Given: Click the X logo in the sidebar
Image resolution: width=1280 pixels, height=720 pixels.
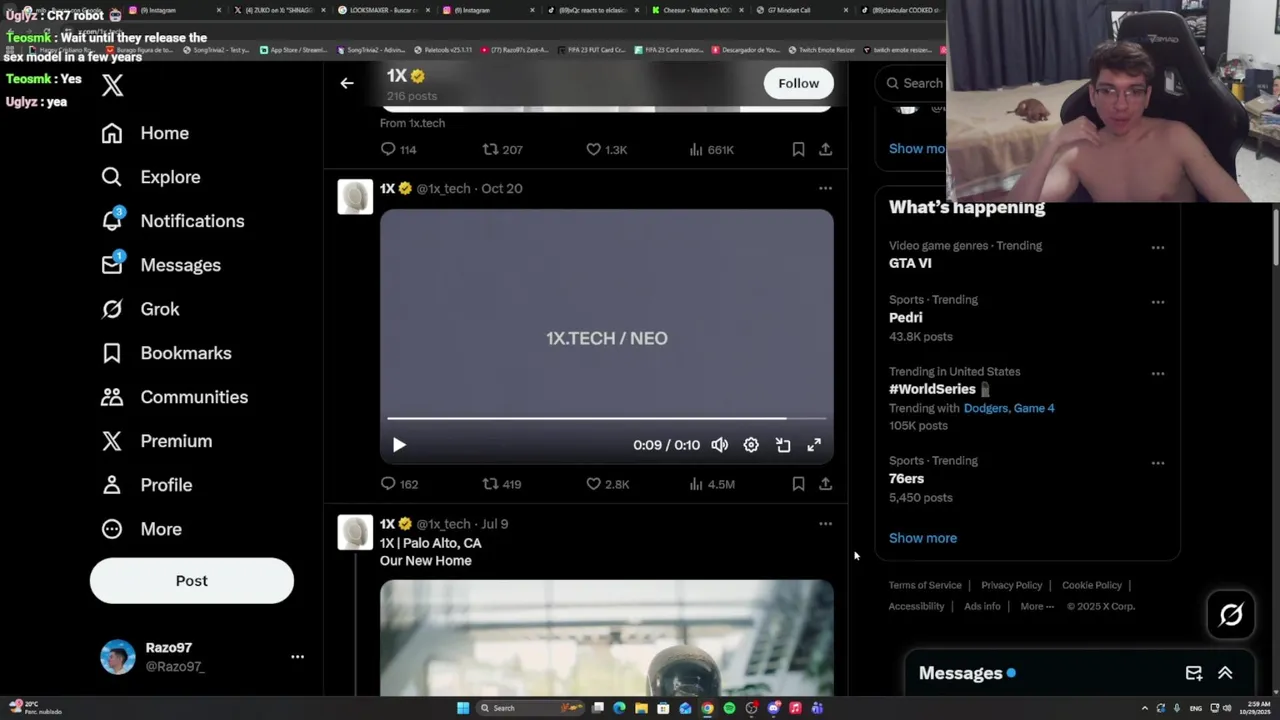Looking at the screenshot, I should 112,85.
